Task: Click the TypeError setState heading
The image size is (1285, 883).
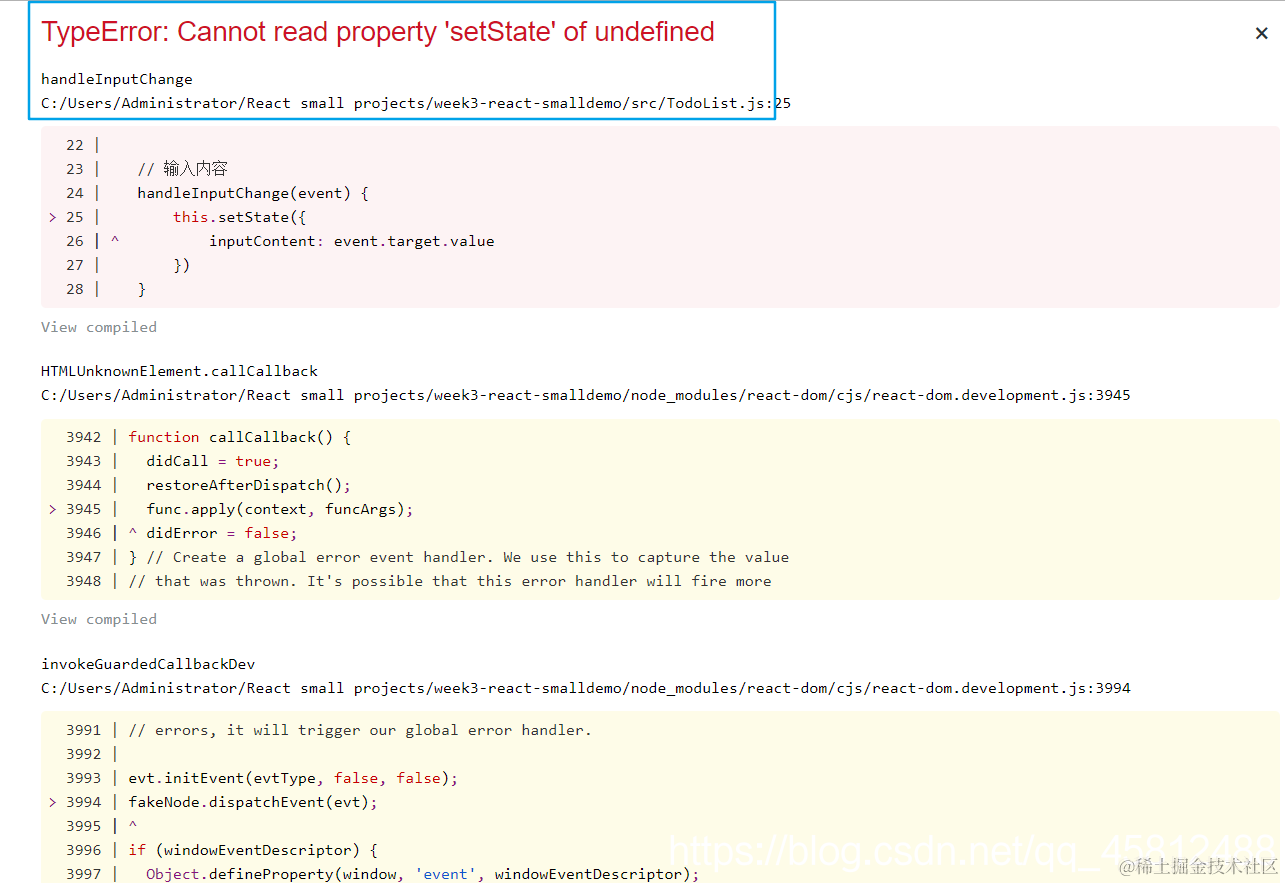Action: (x=378, y=32)
